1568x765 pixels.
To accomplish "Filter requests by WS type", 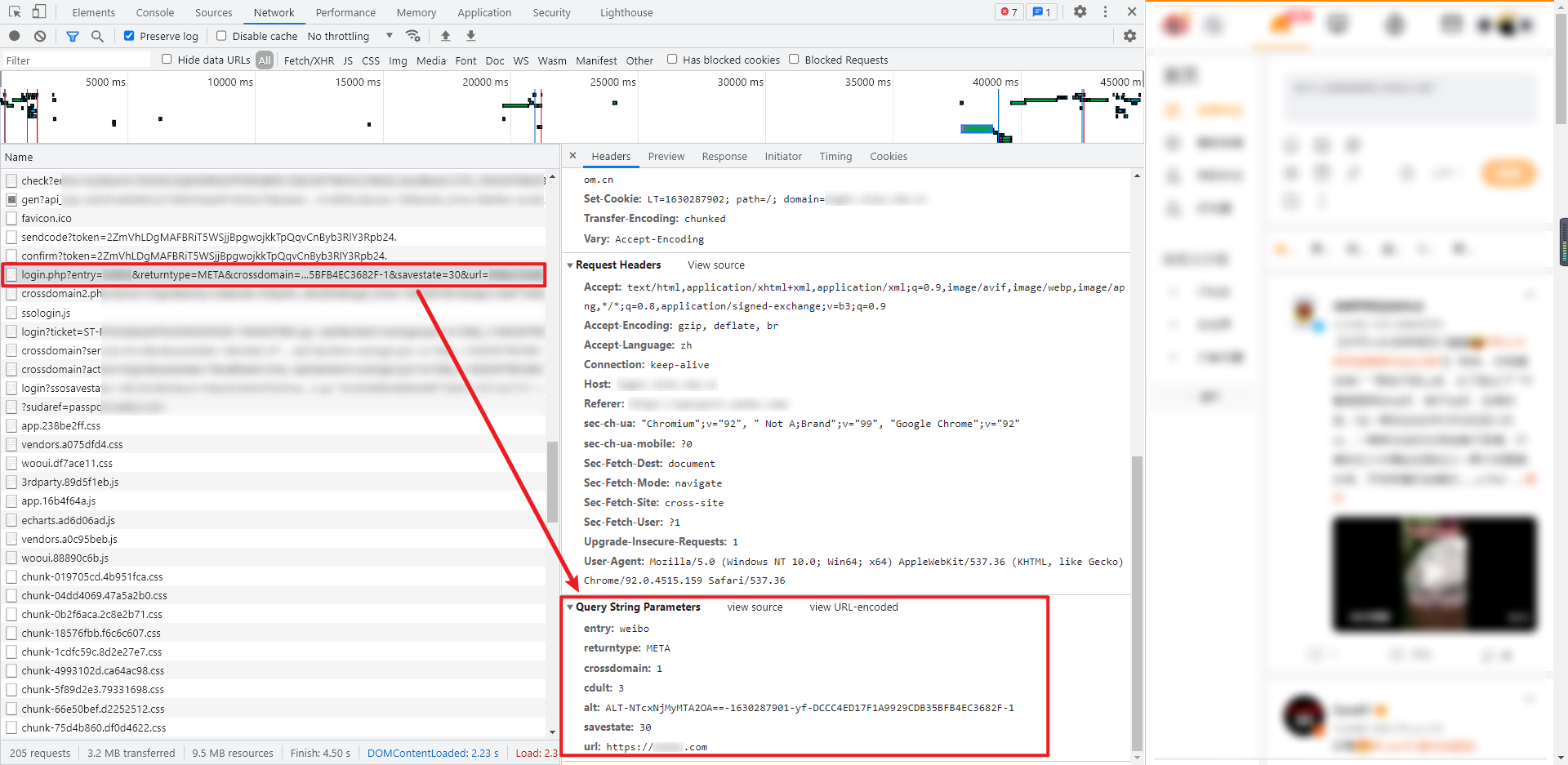I will coord(521,60).
